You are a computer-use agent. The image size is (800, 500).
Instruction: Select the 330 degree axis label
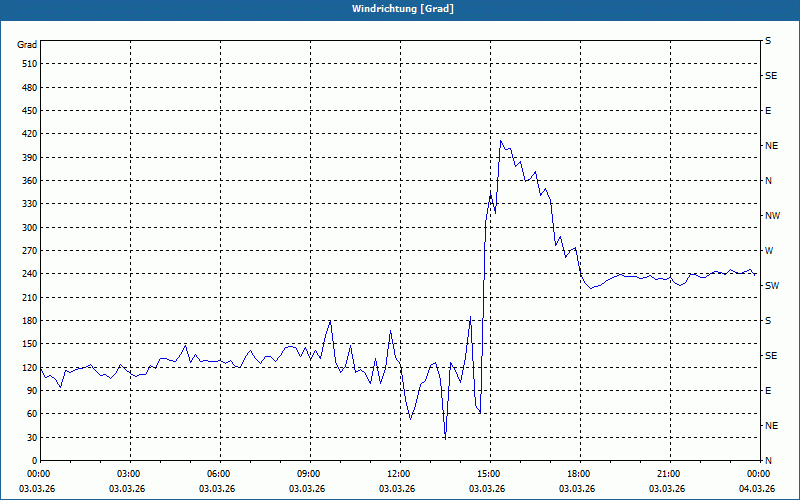coord(29,204)
